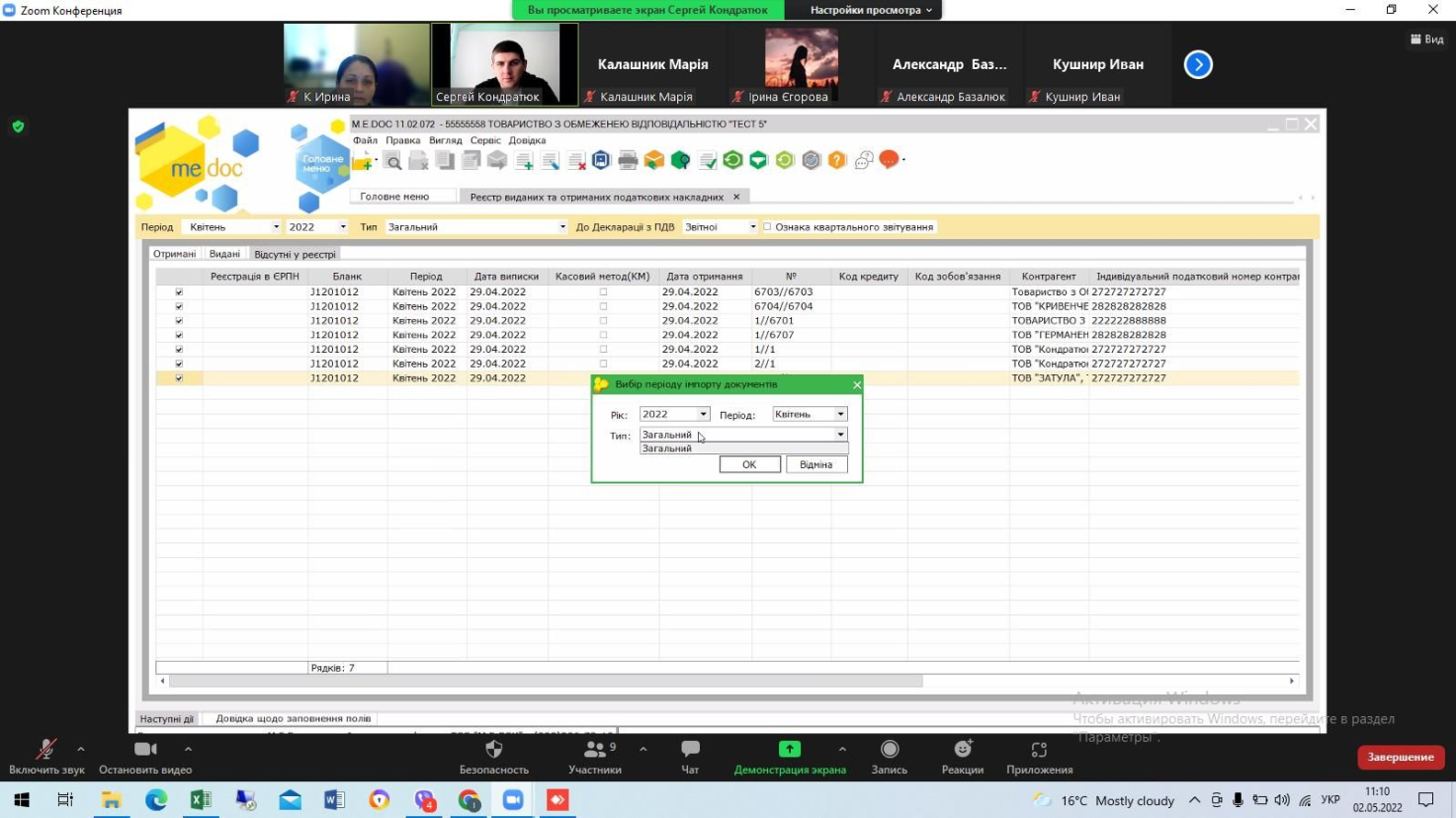Click 'Демонстрация экрана' share screen icon

point(790,757)
